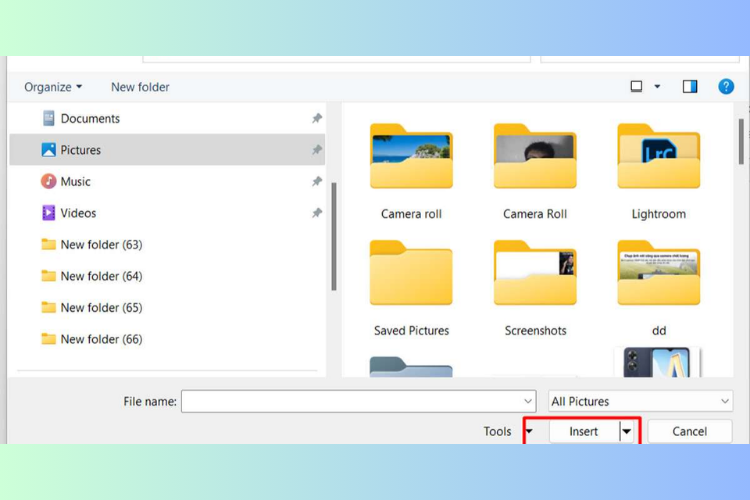The width and height of the screenshot is (750, 500).
Task: Open New folder (66) in sidebar
Action: [x=167, y=339]
